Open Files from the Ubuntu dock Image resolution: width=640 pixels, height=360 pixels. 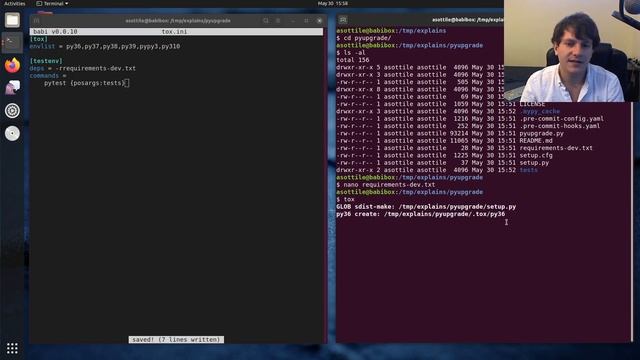[x=12, y=20]
